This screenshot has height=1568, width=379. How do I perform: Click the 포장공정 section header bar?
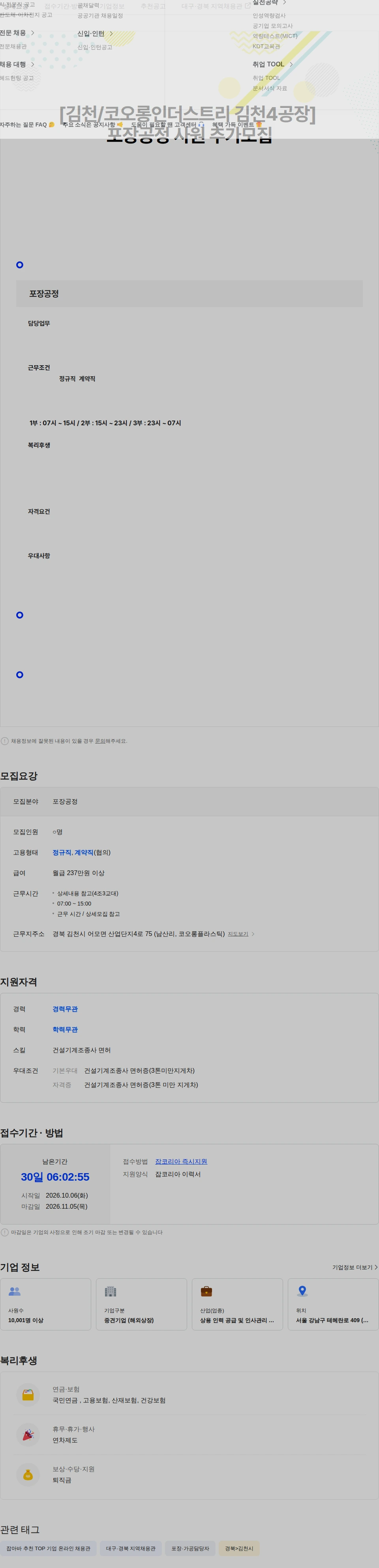click(189, 293)
